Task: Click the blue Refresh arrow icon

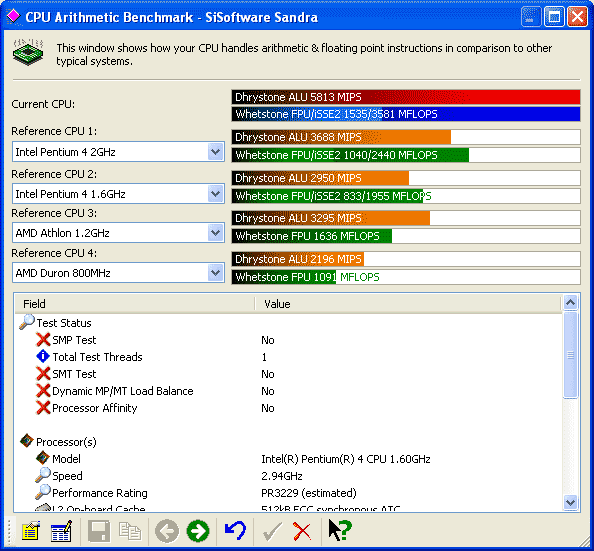Action: click(236, 531)
